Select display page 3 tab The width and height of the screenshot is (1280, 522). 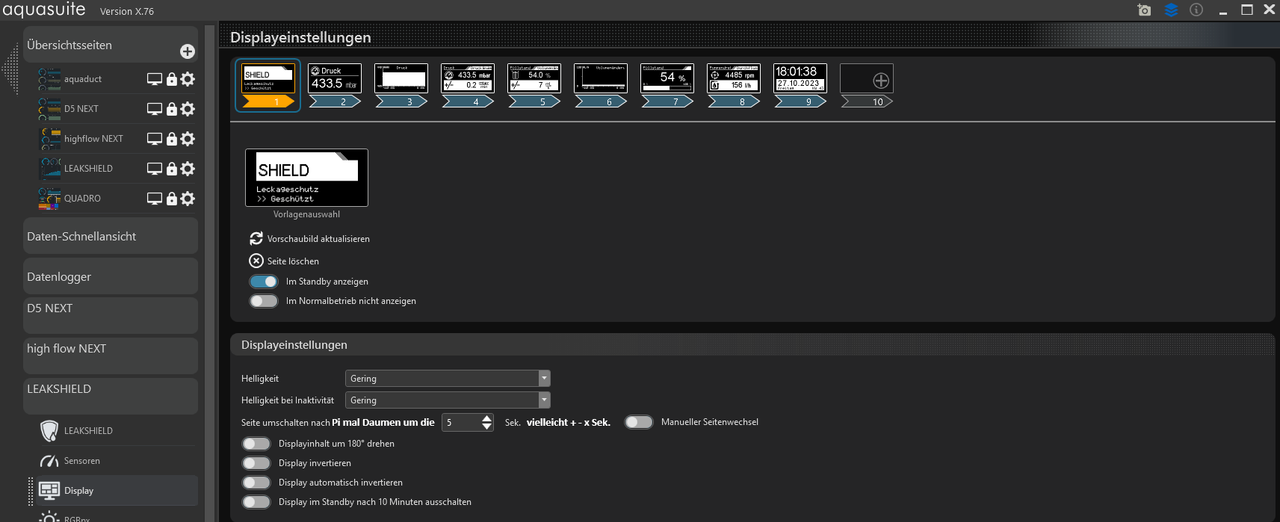pos(401,86)
